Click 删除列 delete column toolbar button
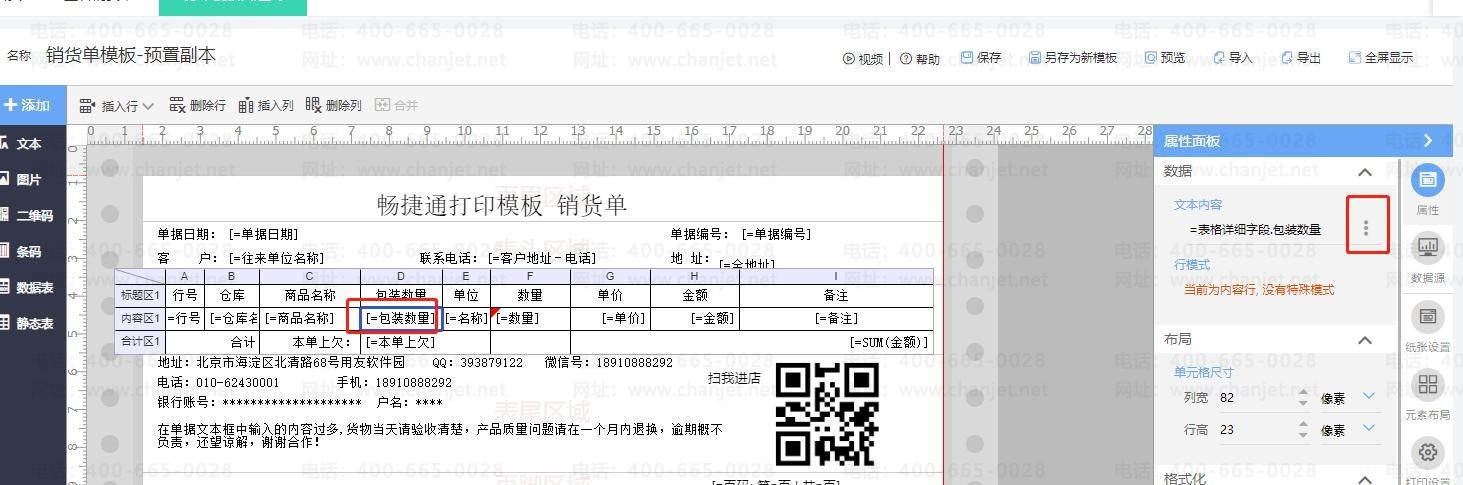Screen dimensions: 1463x485 [334, 105]
